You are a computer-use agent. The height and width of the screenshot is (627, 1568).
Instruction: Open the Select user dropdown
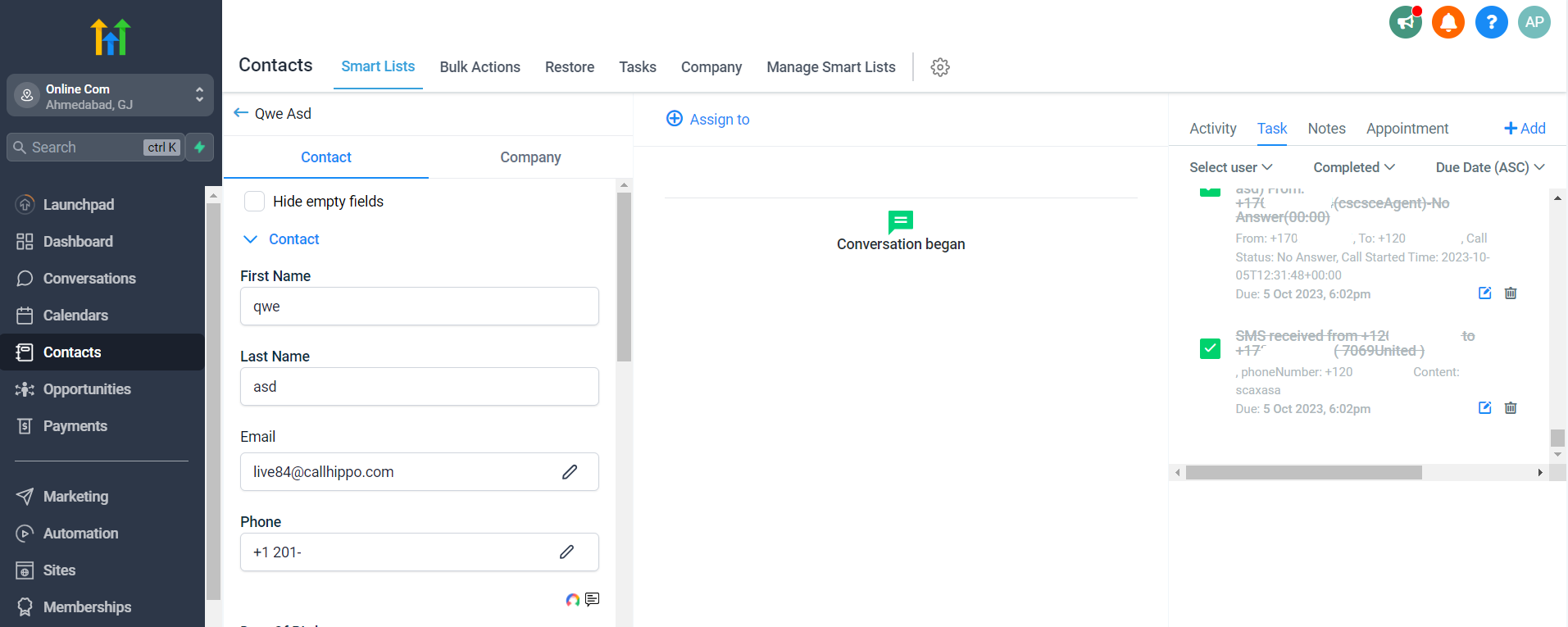[x=1230, y=167]
